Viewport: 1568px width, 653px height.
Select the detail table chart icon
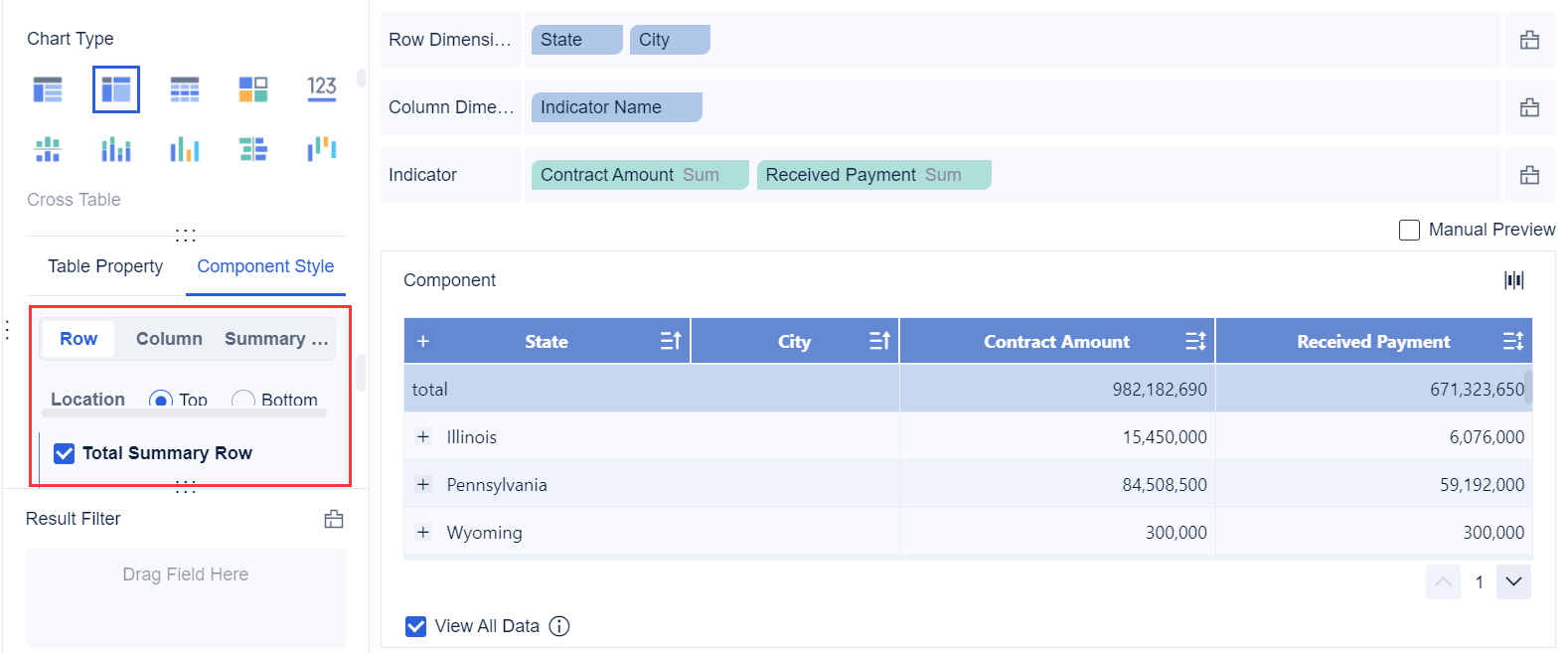click(x=185, y=89)
